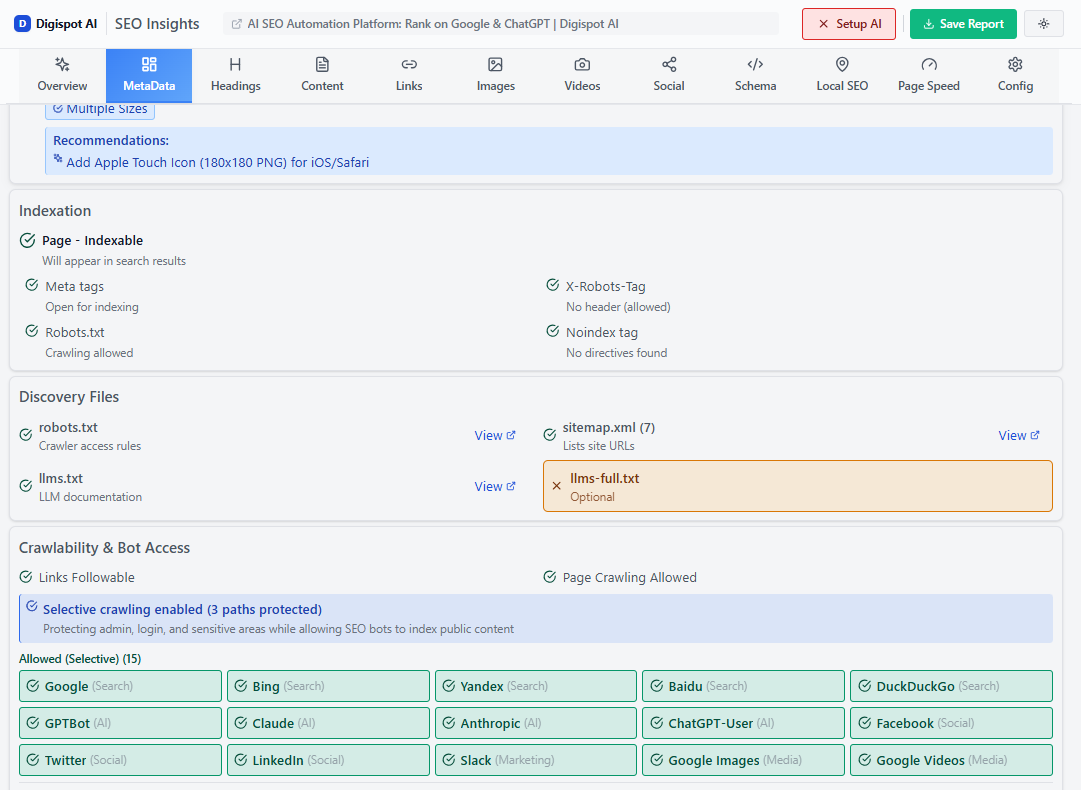The height and width of the screenshot is (790, 1081).
Task: Select the LinkedIn social bot chip
Action: click(328, 760)
